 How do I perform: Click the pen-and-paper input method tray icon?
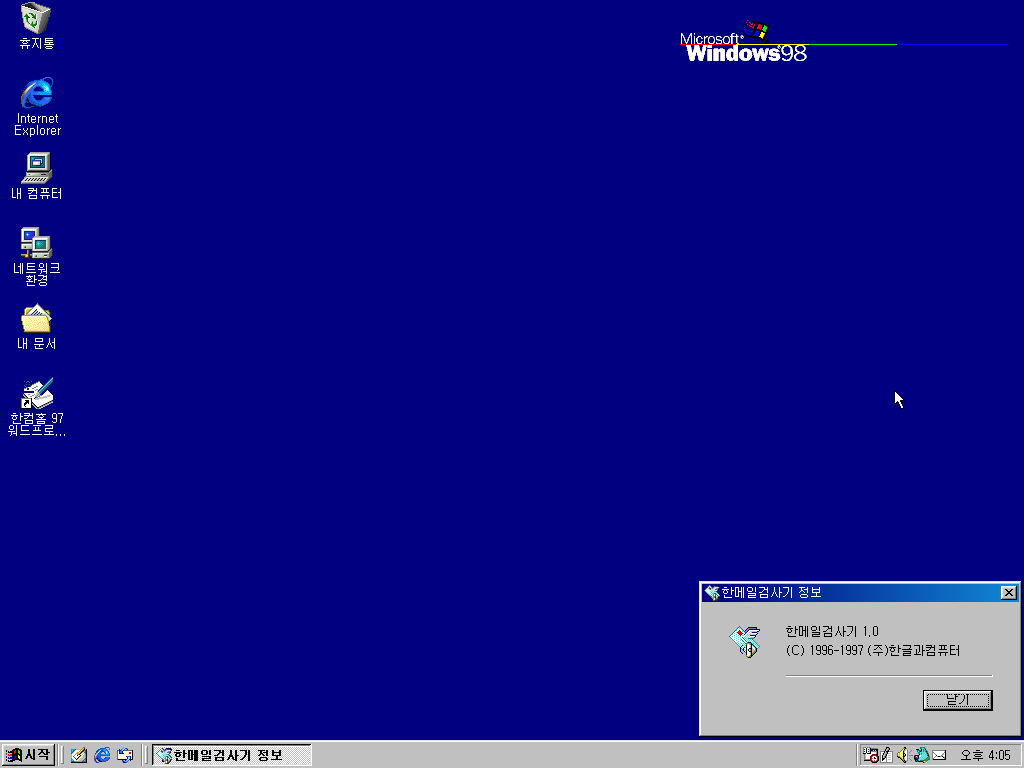(886, 755)
